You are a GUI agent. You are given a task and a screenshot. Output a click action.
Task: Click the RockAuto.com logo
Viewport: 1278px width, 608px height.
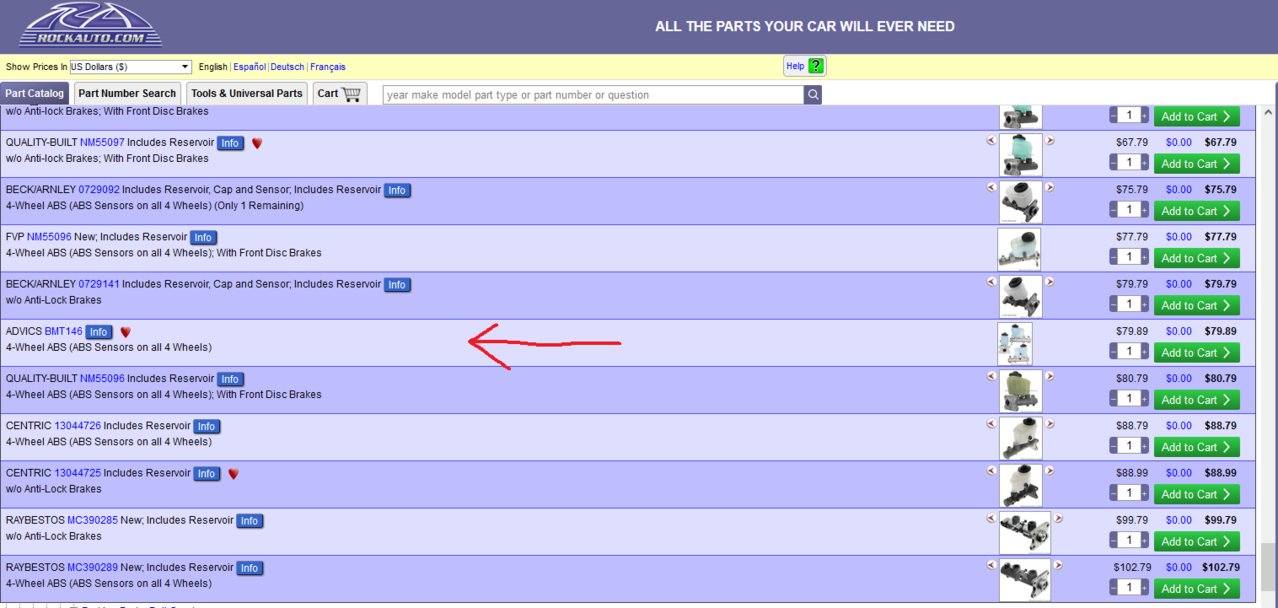pos(90,25)
